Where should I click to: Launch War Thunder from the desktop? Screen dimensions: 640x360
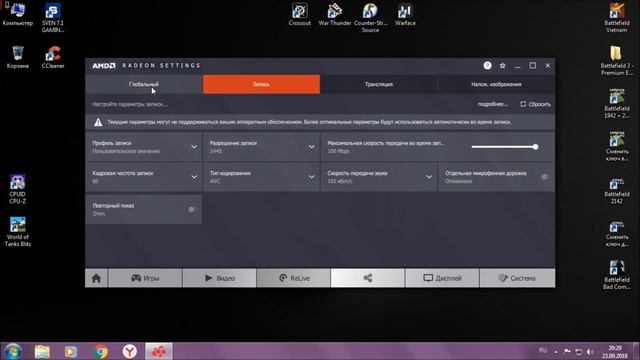335,14
